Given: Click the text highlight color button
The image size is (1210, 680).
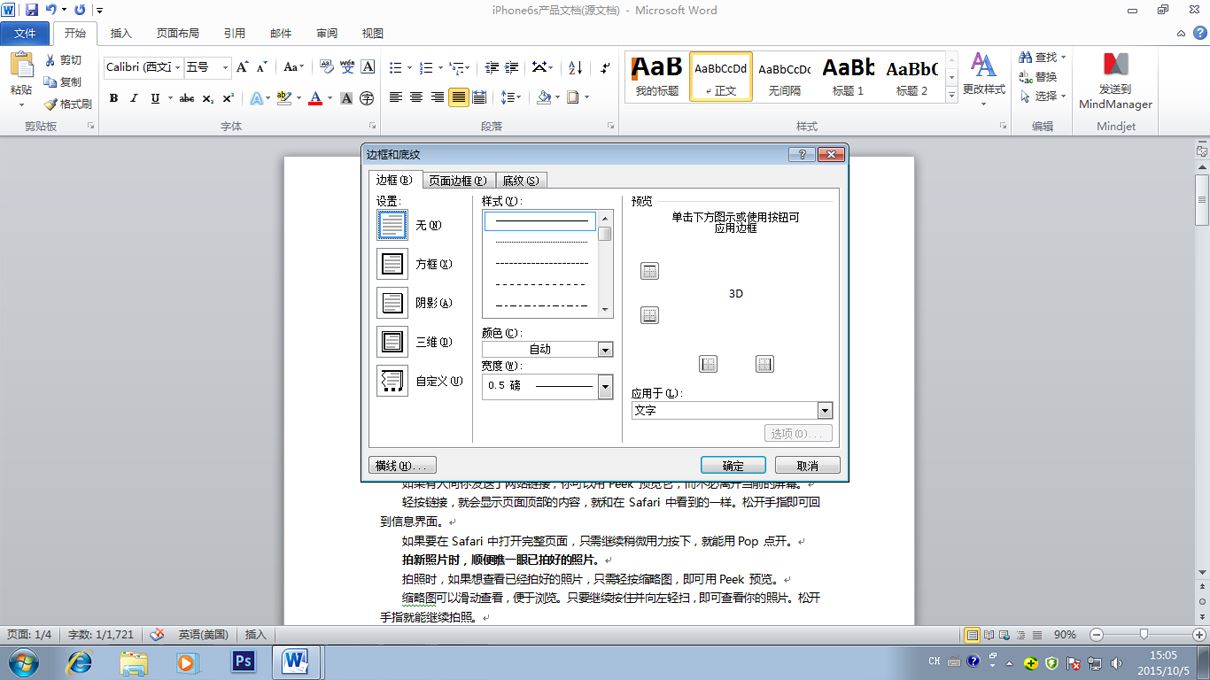Looking at the screenshot, I should 284,98.
